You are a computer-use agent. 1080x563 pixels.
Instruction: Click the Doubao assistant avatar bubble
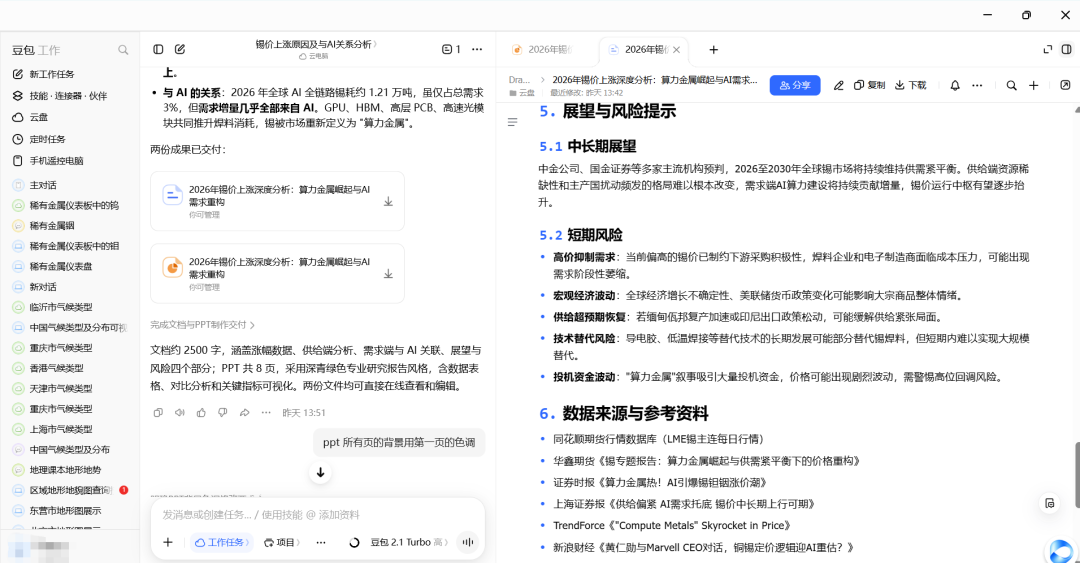tap(1061, 551)
